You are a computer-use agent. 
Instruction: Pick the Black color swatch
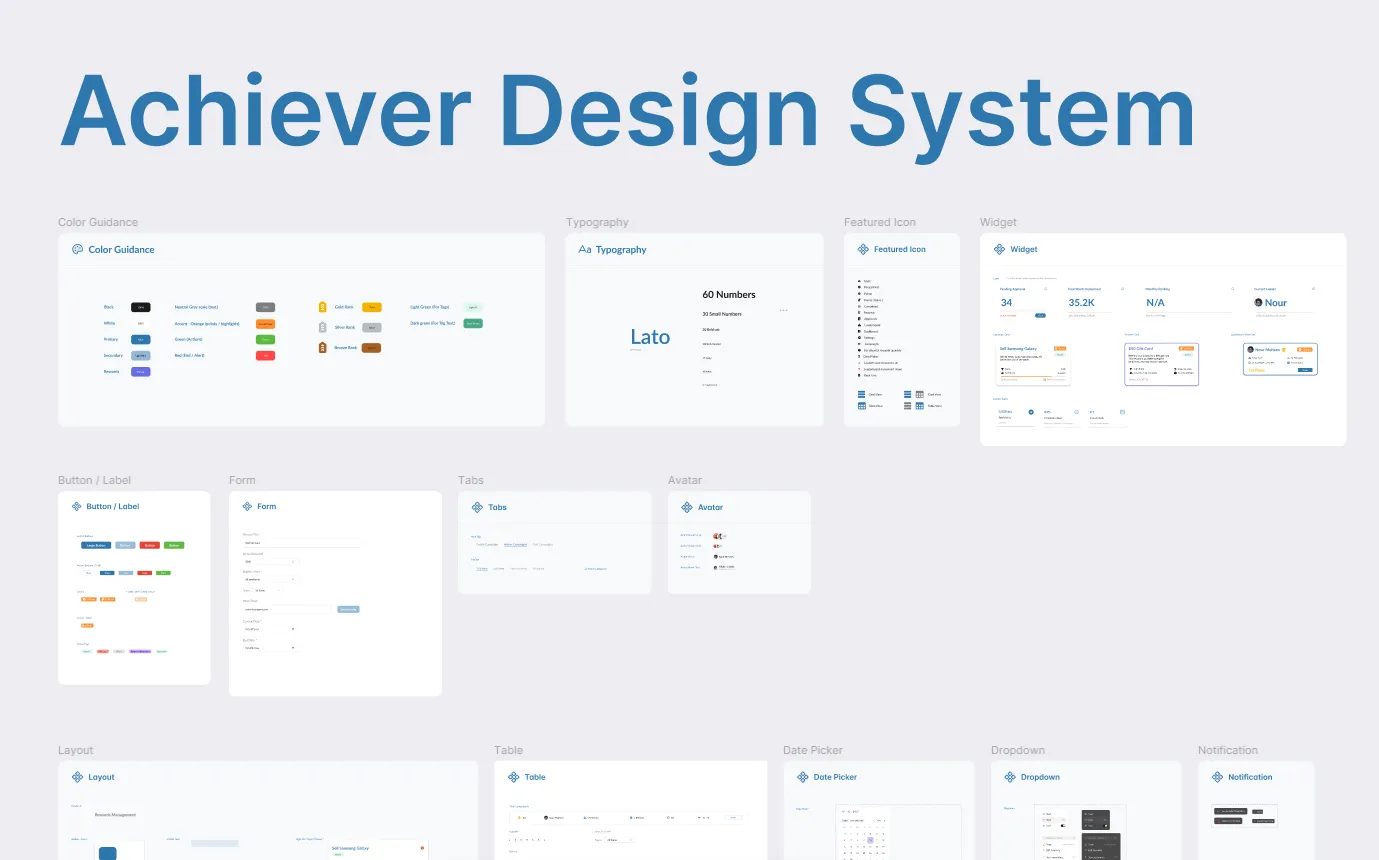[141, 307]
